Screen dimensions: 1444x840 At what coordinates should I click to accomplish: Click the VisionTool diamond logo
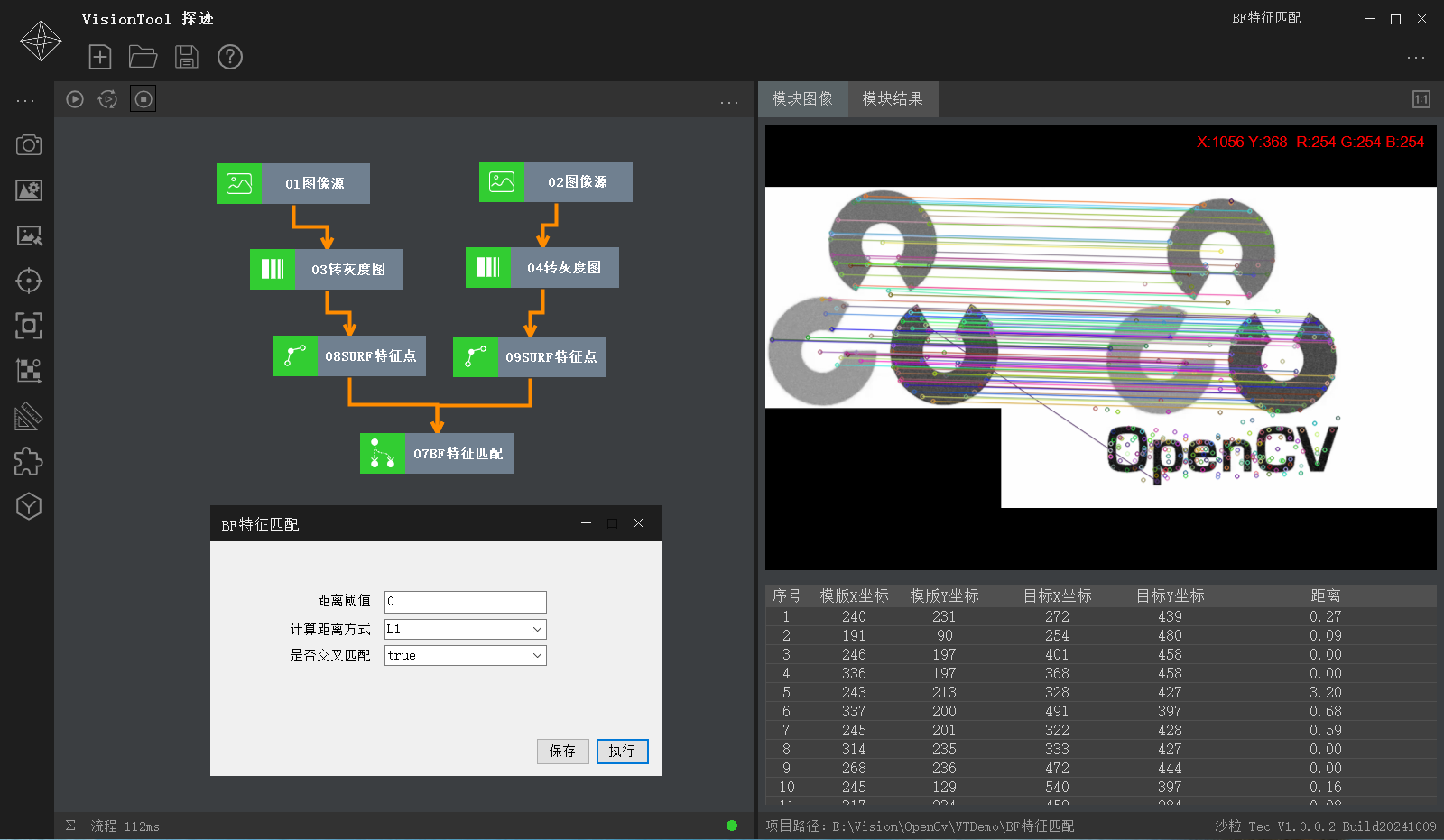point(41,41)
